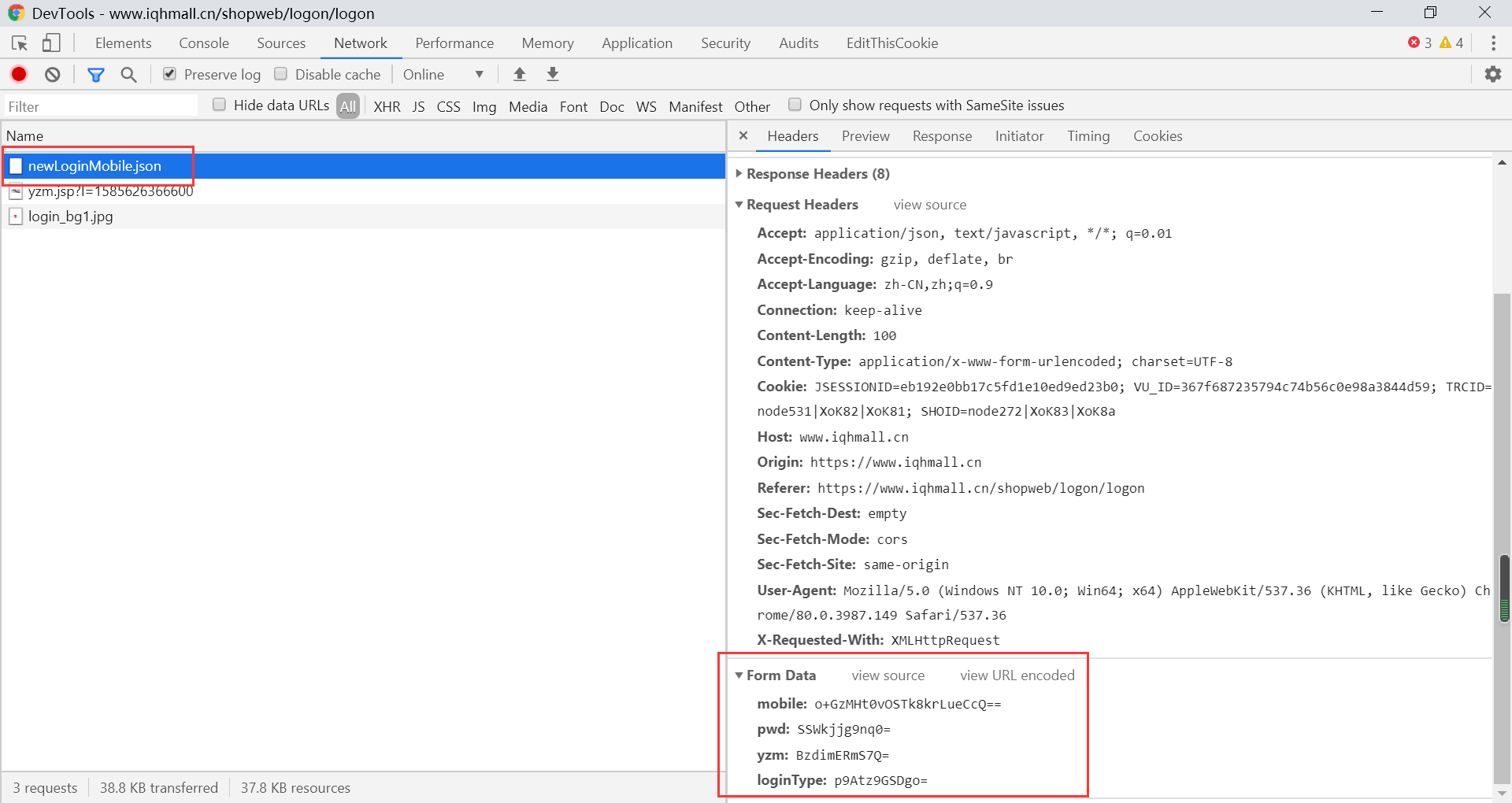Open the Memory panel

(x=547, y=43)
